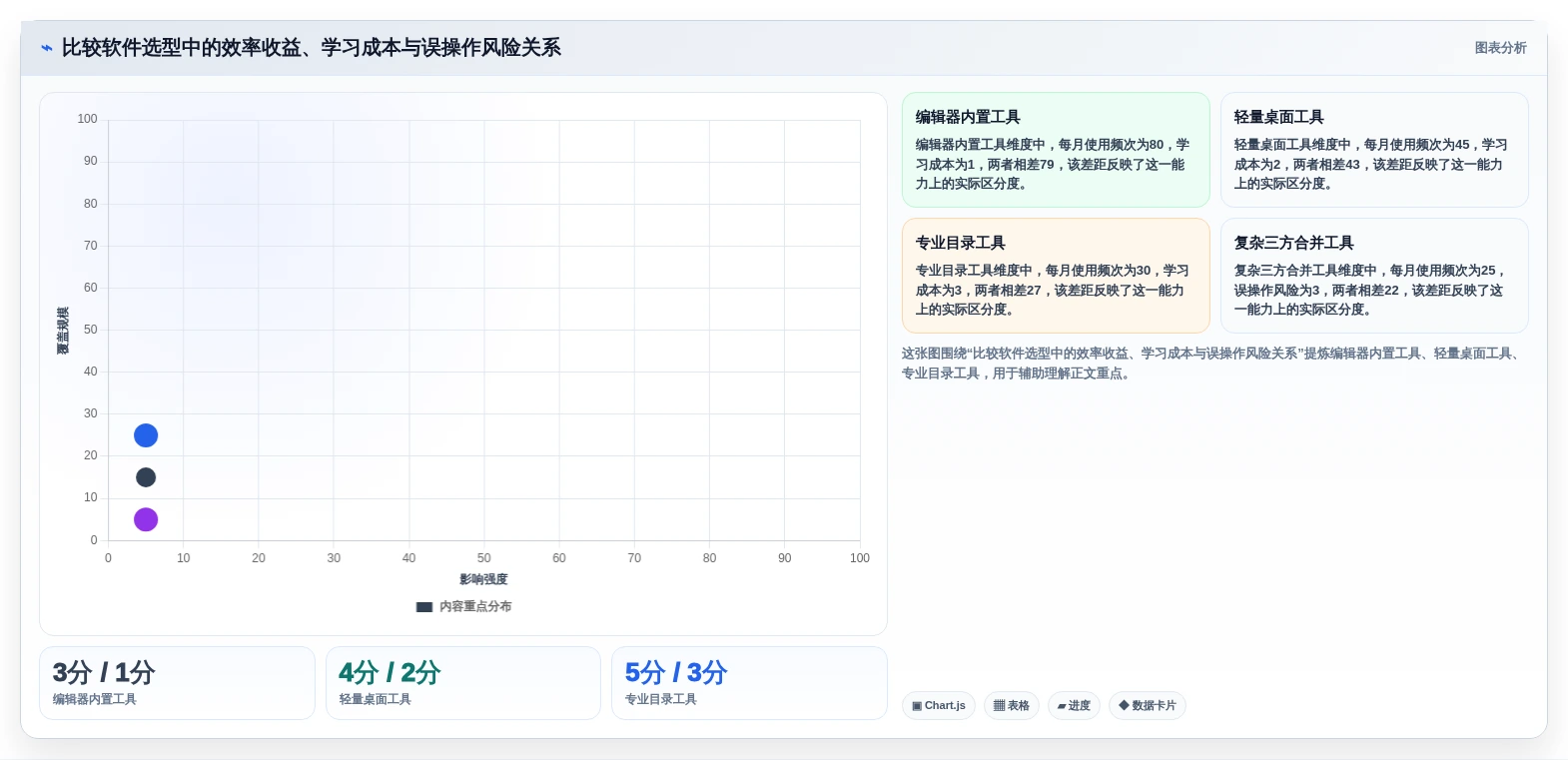Click the 内容重点分布 legend label
The width and height of the screenshot is (1568, 760).
[x=475, y=607]
